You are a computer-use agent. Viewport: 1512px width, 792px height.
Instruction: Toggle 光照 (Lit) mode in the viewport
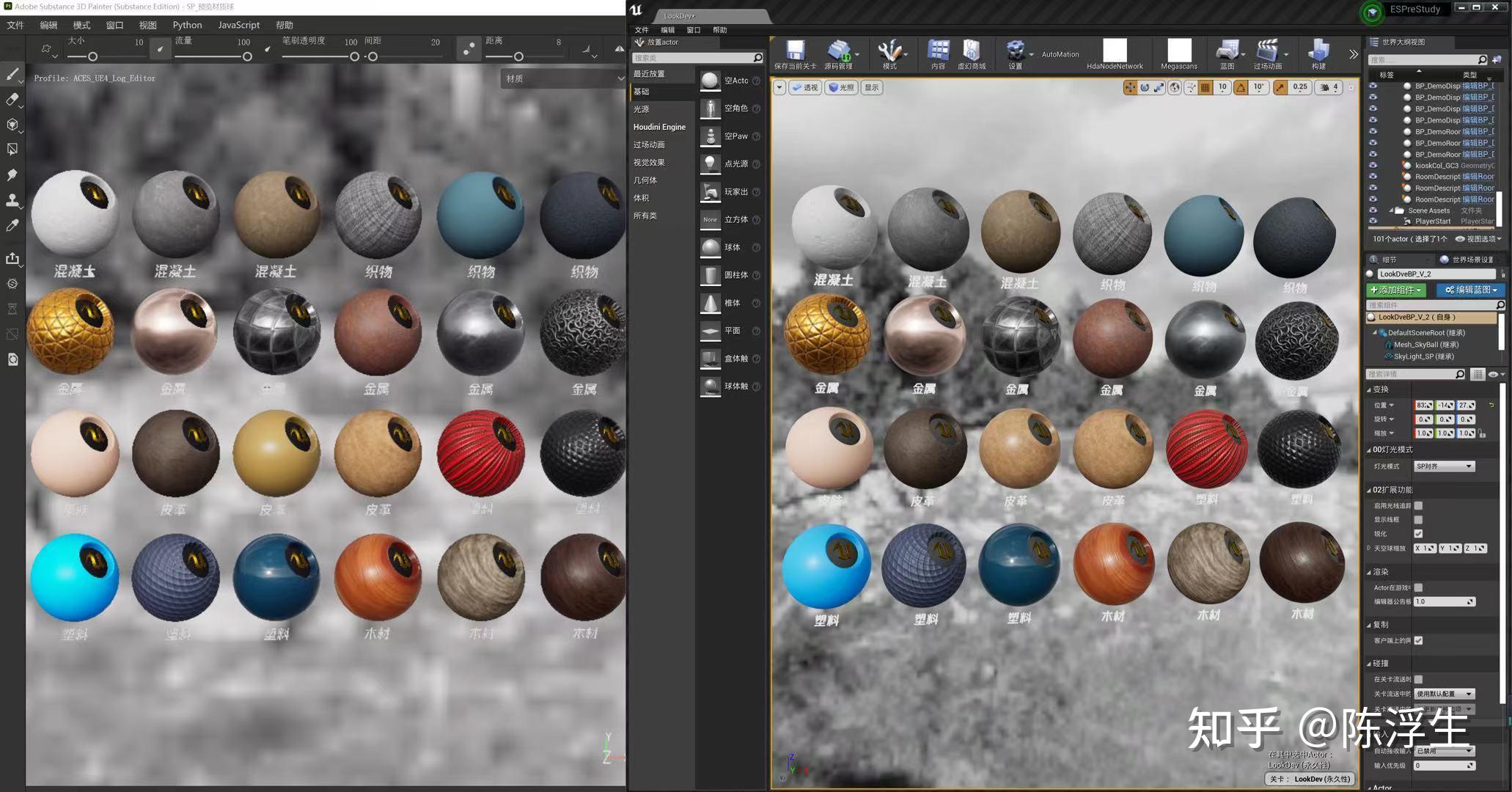(840, 87)
